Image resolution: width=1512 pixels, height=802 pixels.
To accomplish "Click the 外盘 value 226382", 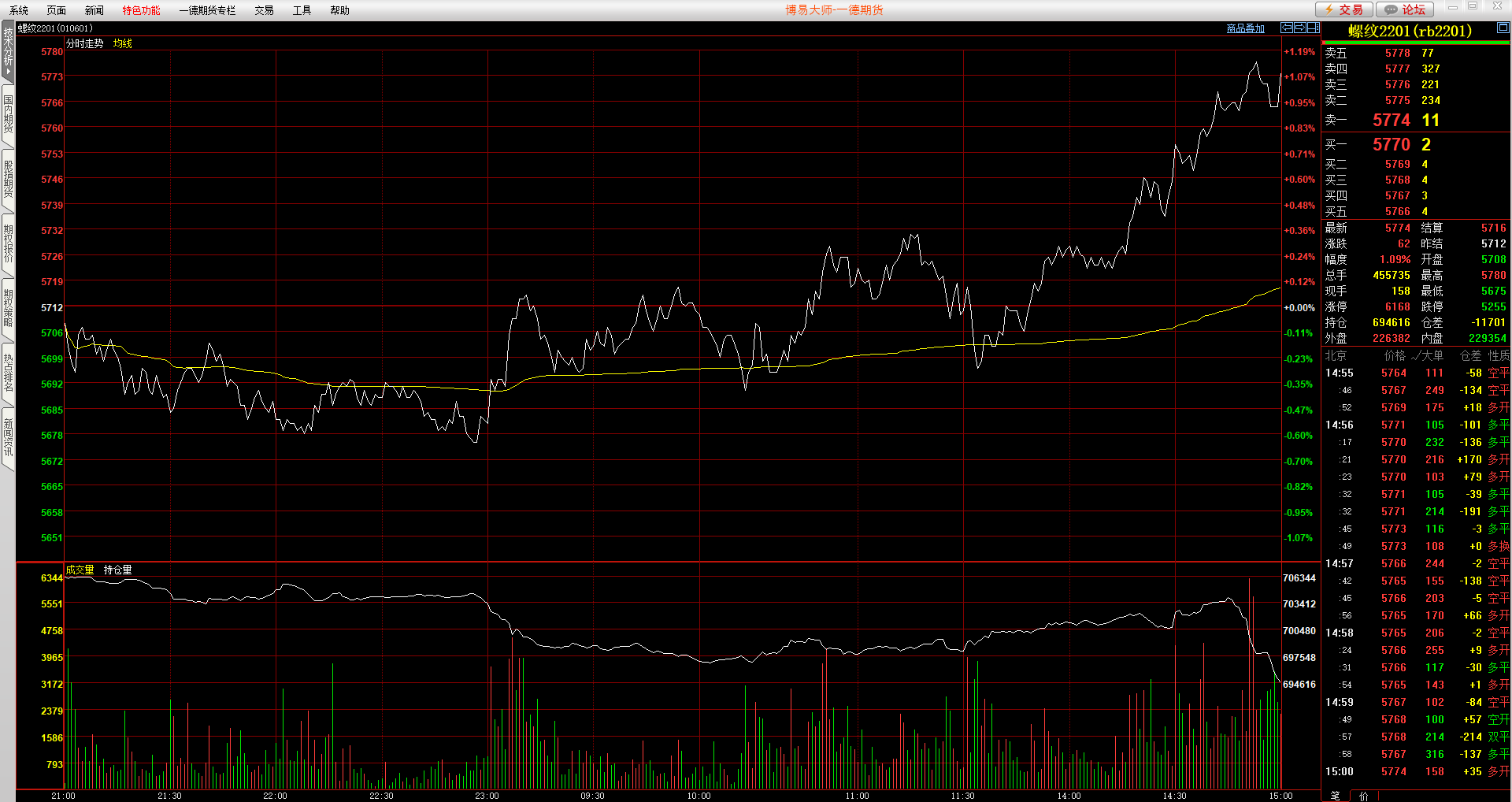I will point(1392,338).
